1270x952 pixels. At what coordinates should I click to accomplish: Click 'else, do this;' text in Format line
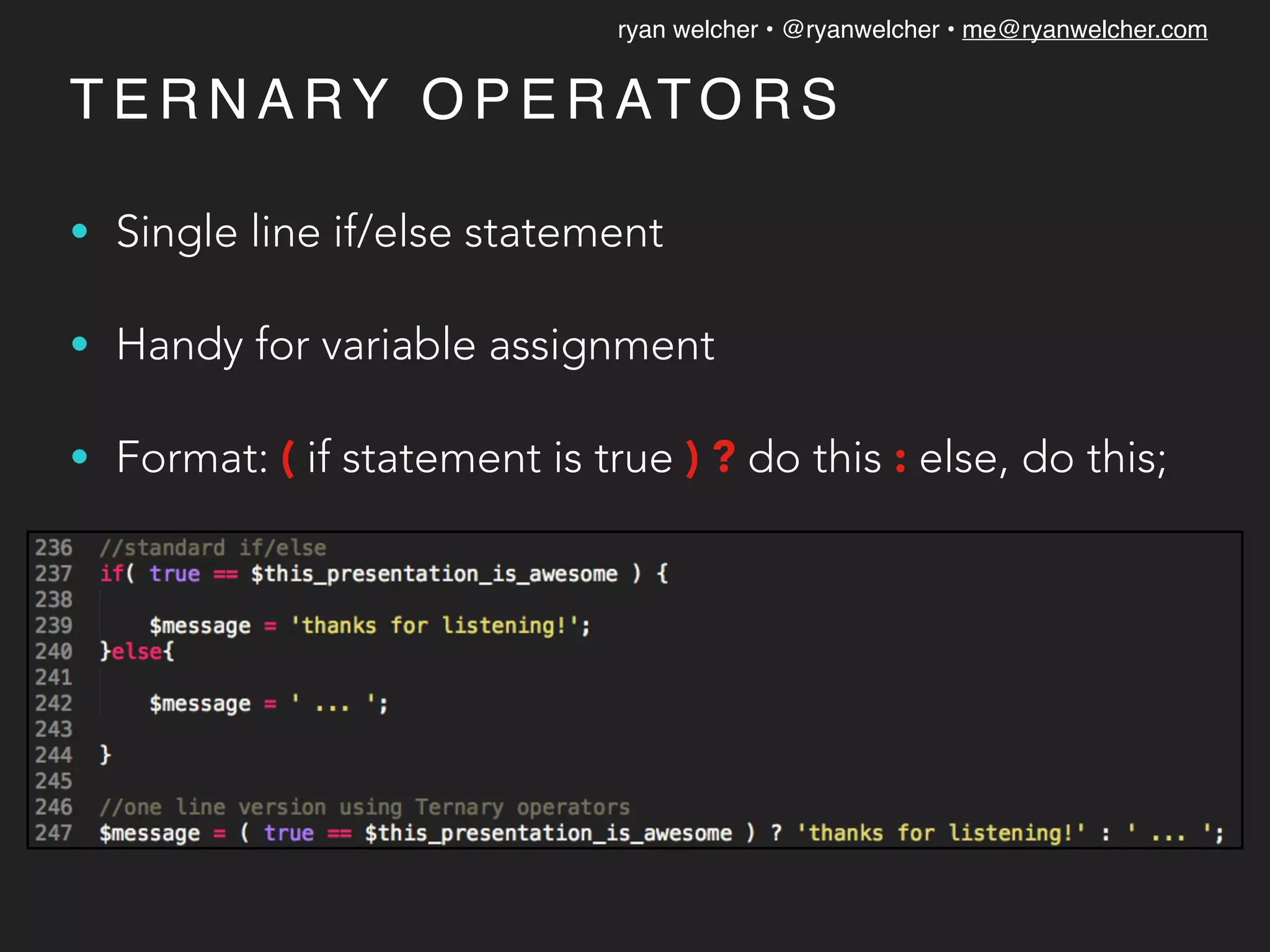tap(1042, 457)
